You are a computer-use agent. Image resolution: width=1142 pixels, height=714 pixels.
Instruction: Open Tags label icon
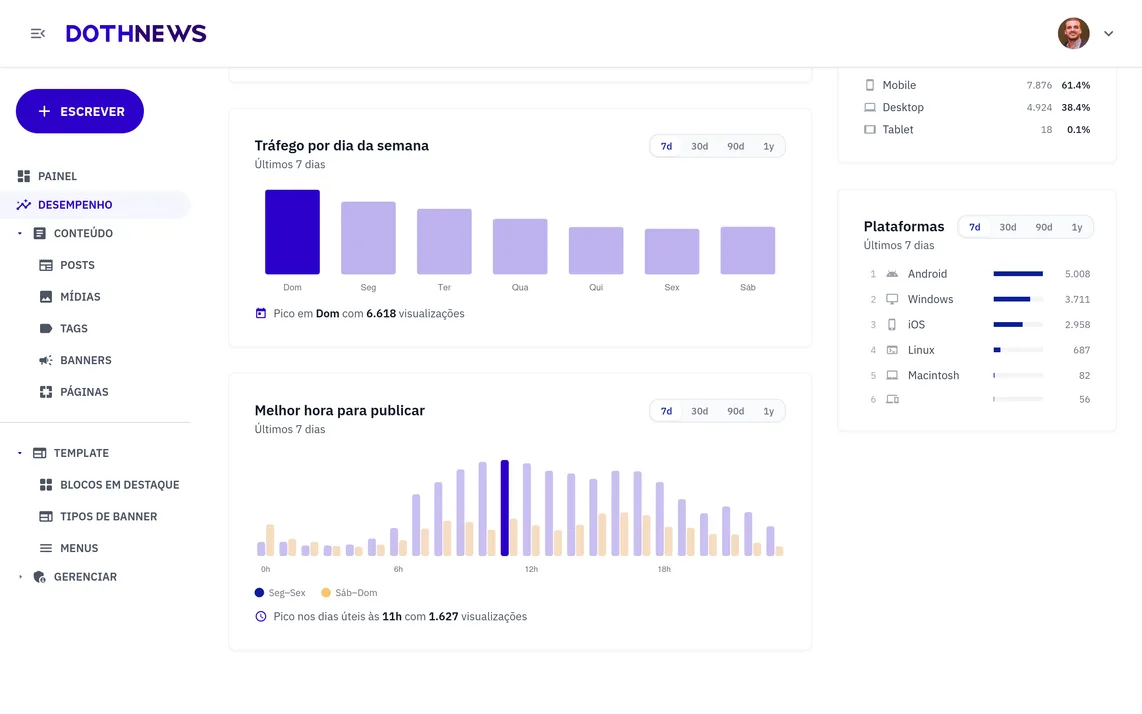point(46,329)
